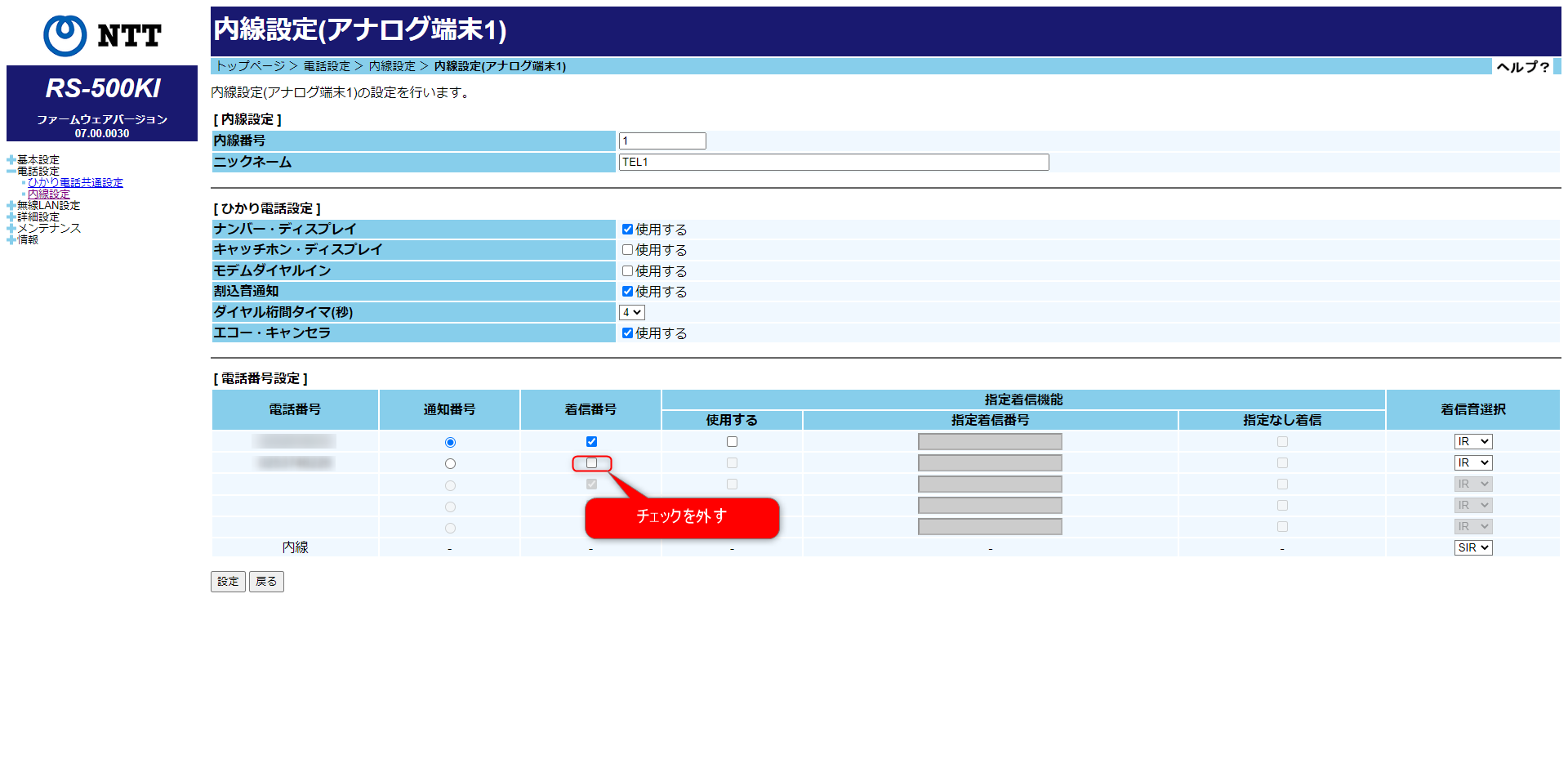Expand the メンテナンス plus icon
The height and width of the screenshot is (759, 1568).
tap(11, 229)
